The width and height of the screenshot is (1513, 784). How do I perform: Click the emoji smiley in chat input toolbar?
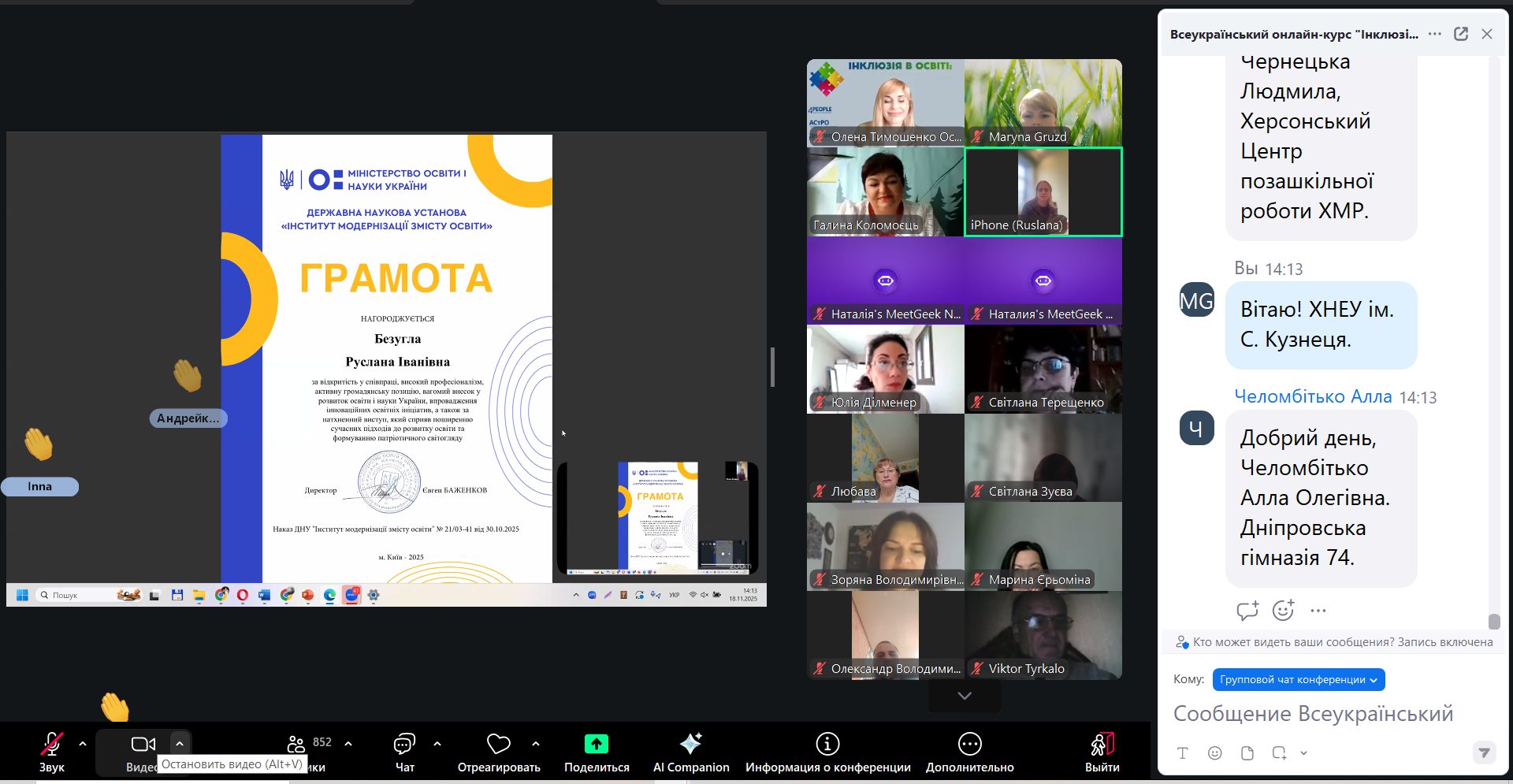pyautogui.click(x=1214, y=753)
